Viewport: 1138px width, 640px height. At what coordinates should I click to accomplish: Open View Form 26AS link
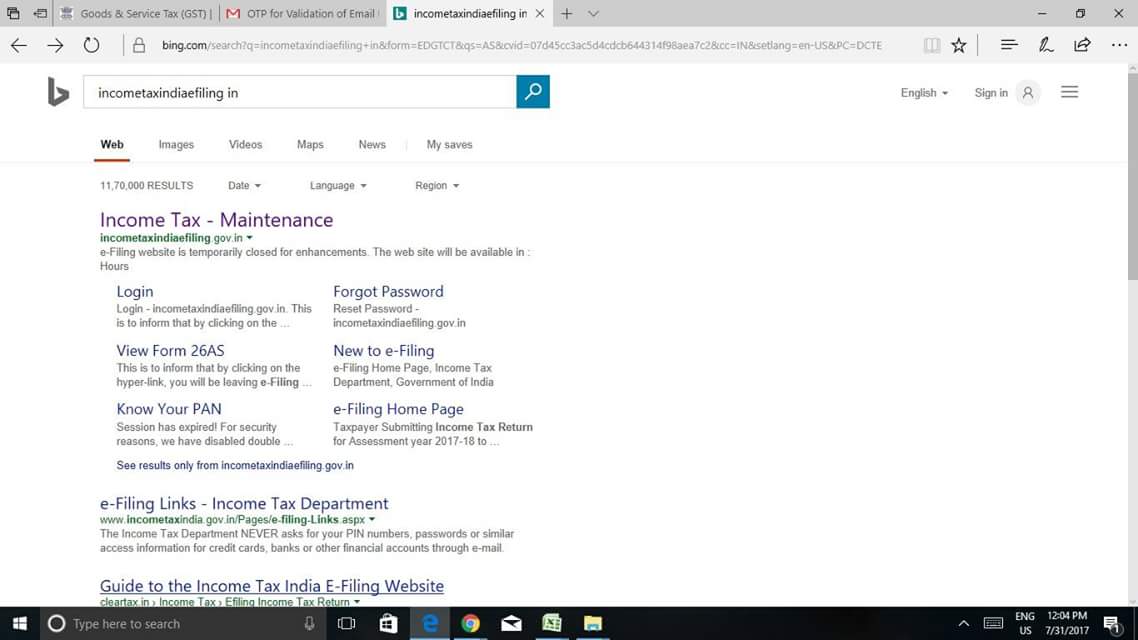(171, 350)
